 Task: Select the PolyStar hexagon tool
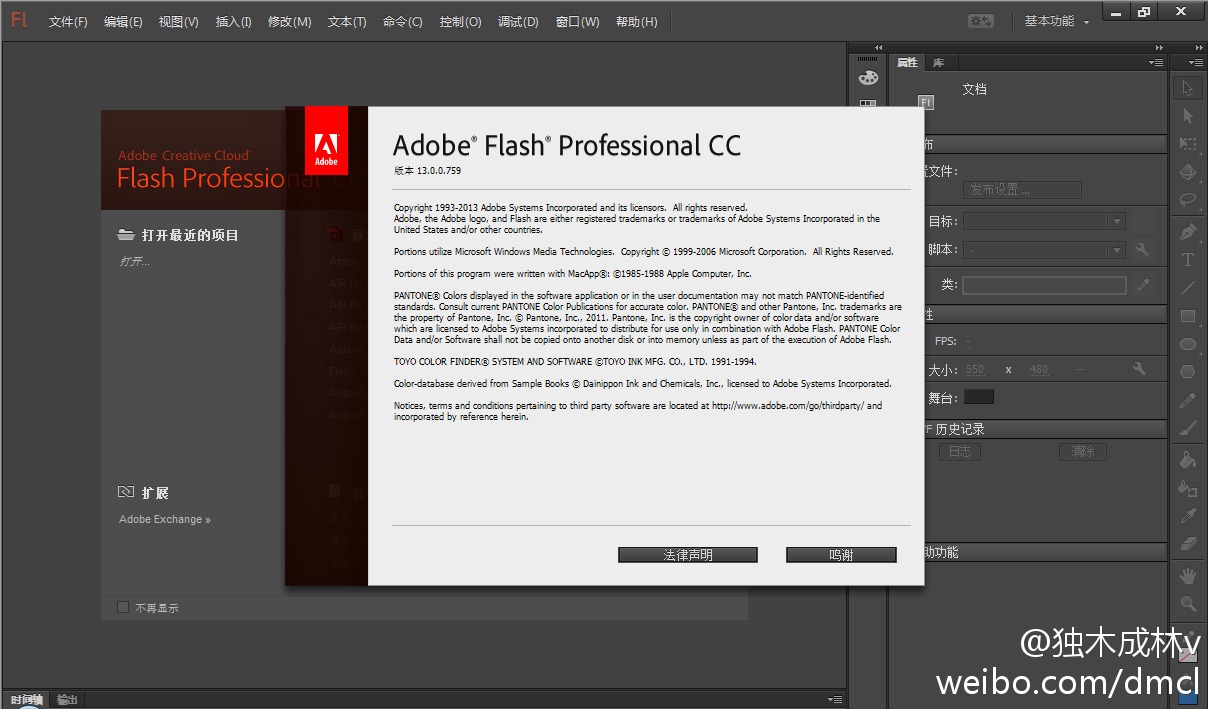(1188, 371)
